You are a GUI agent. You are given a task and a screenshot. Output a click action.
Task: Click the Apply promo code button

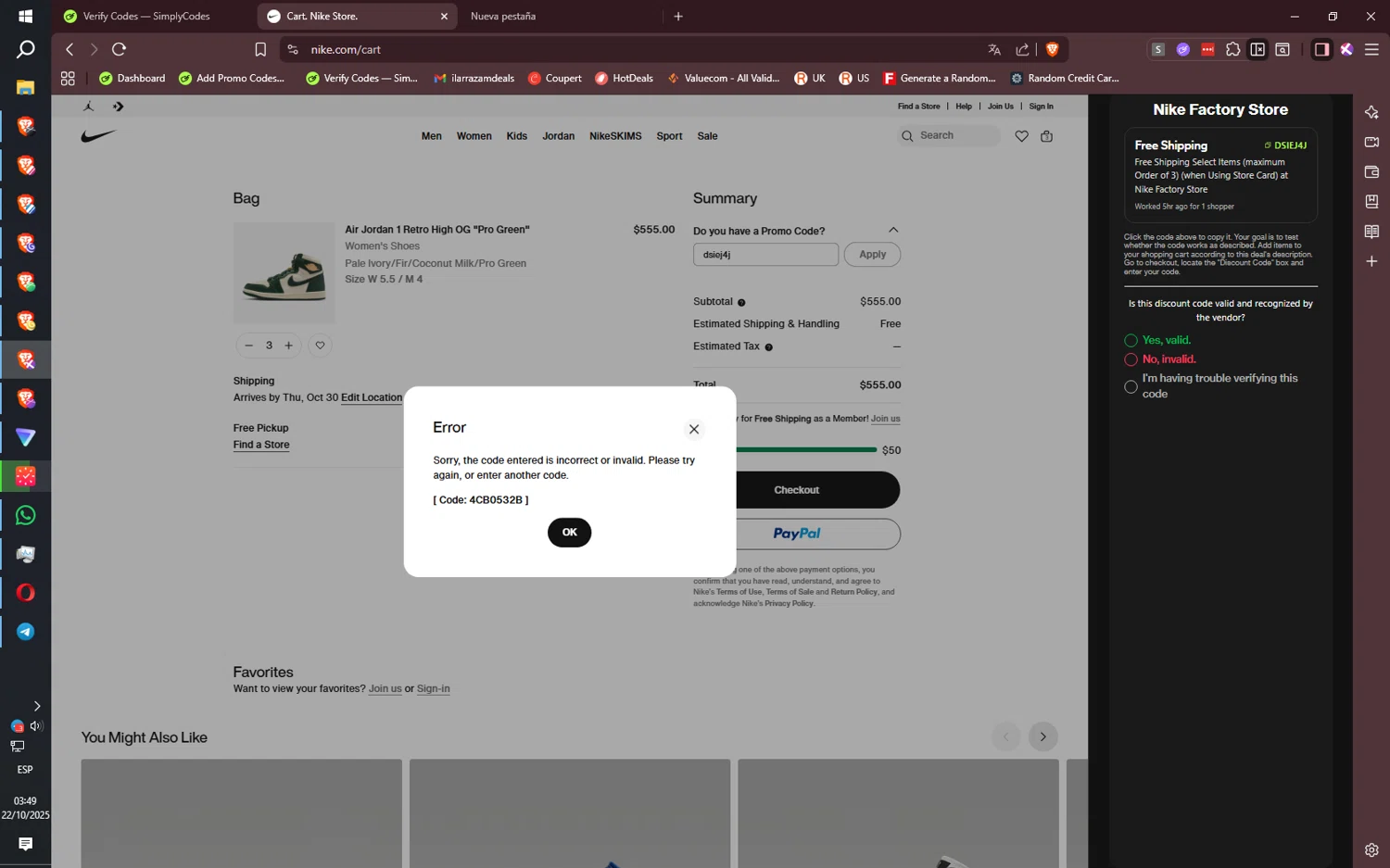[x=872, y=255]
